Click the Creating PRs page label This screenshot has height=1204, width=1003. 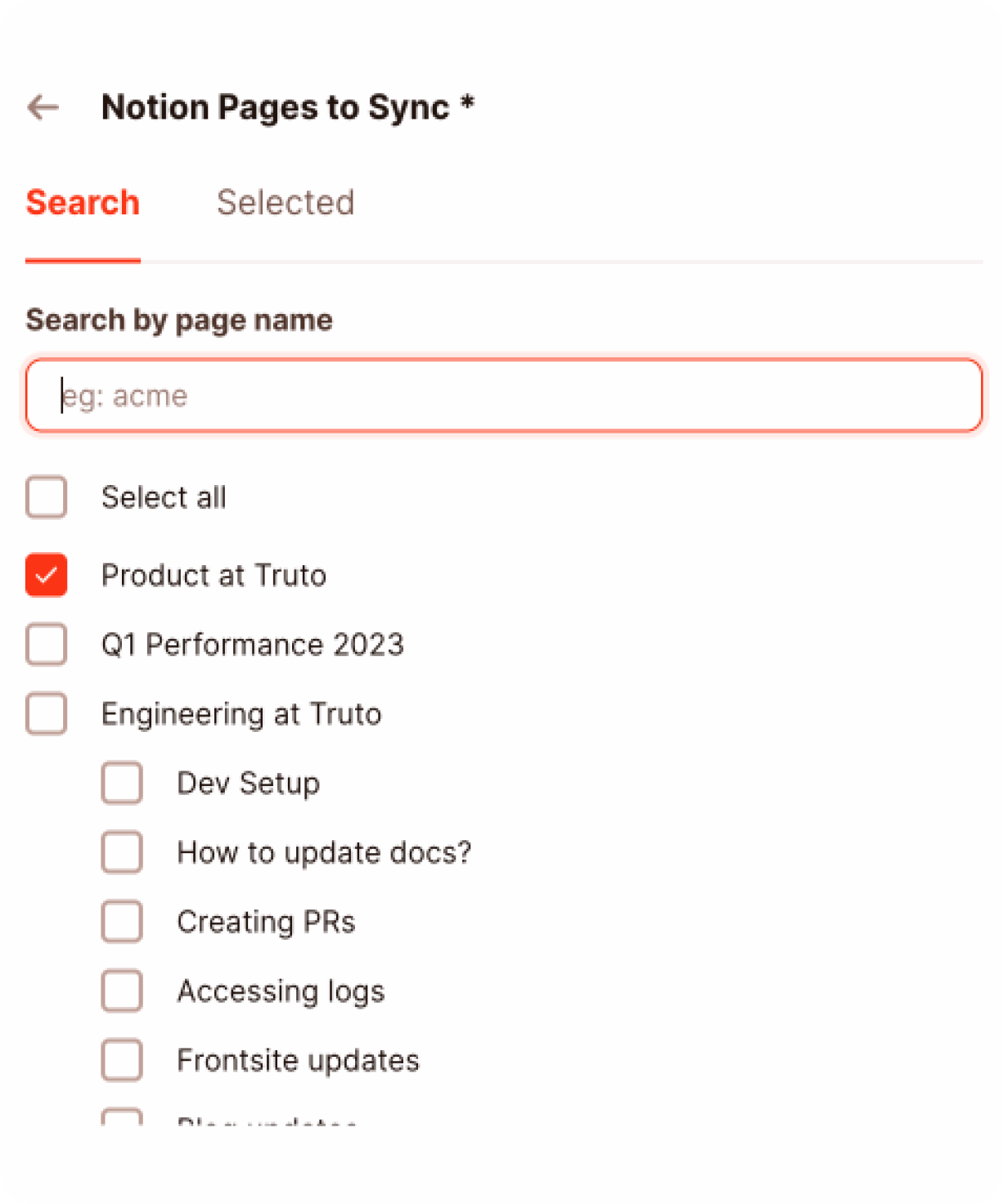266,922
